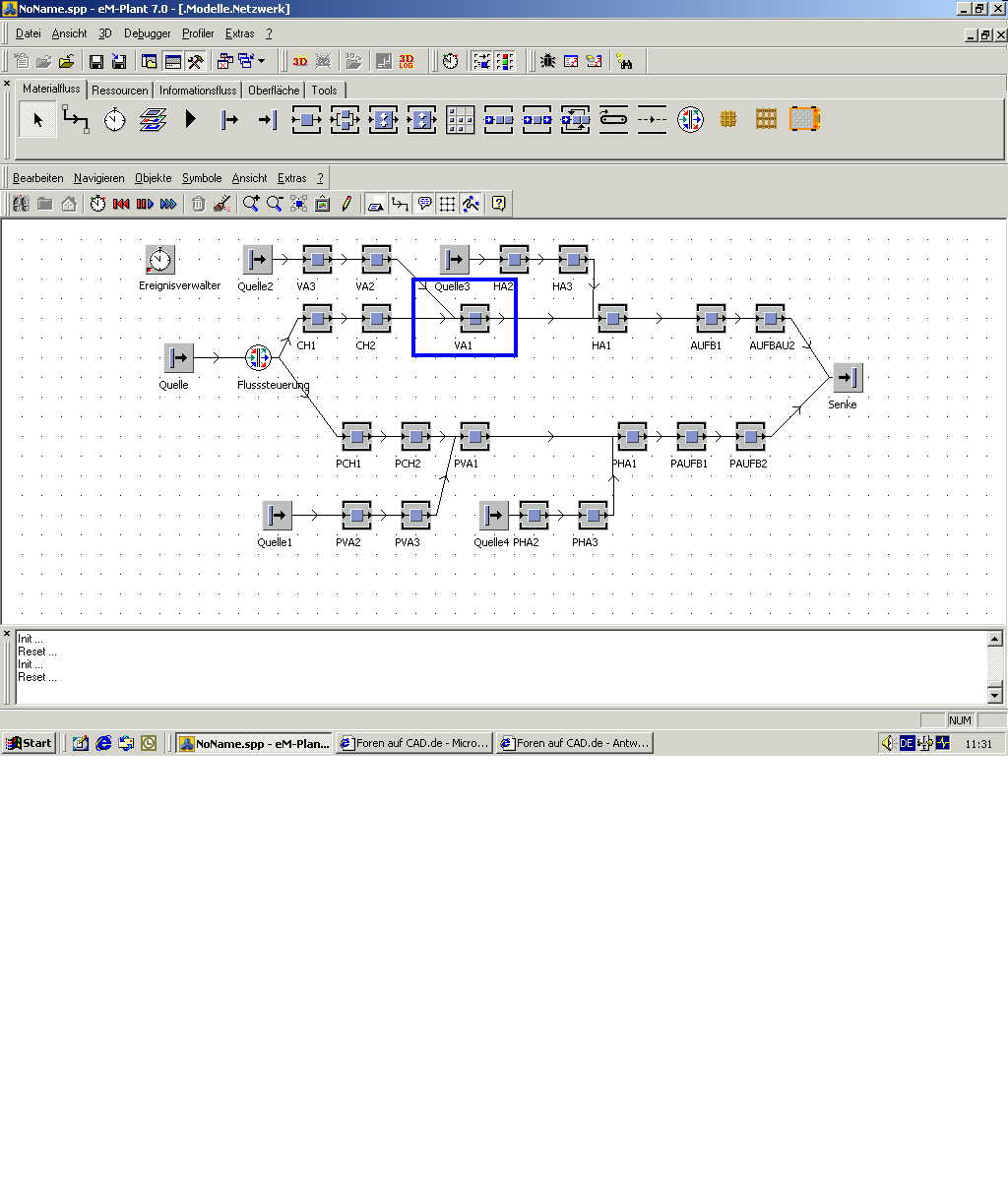The height and width of the screenshot is (1181, 1008).
Task: Switch to the Tools tab
Action: [x=324, y=91]
